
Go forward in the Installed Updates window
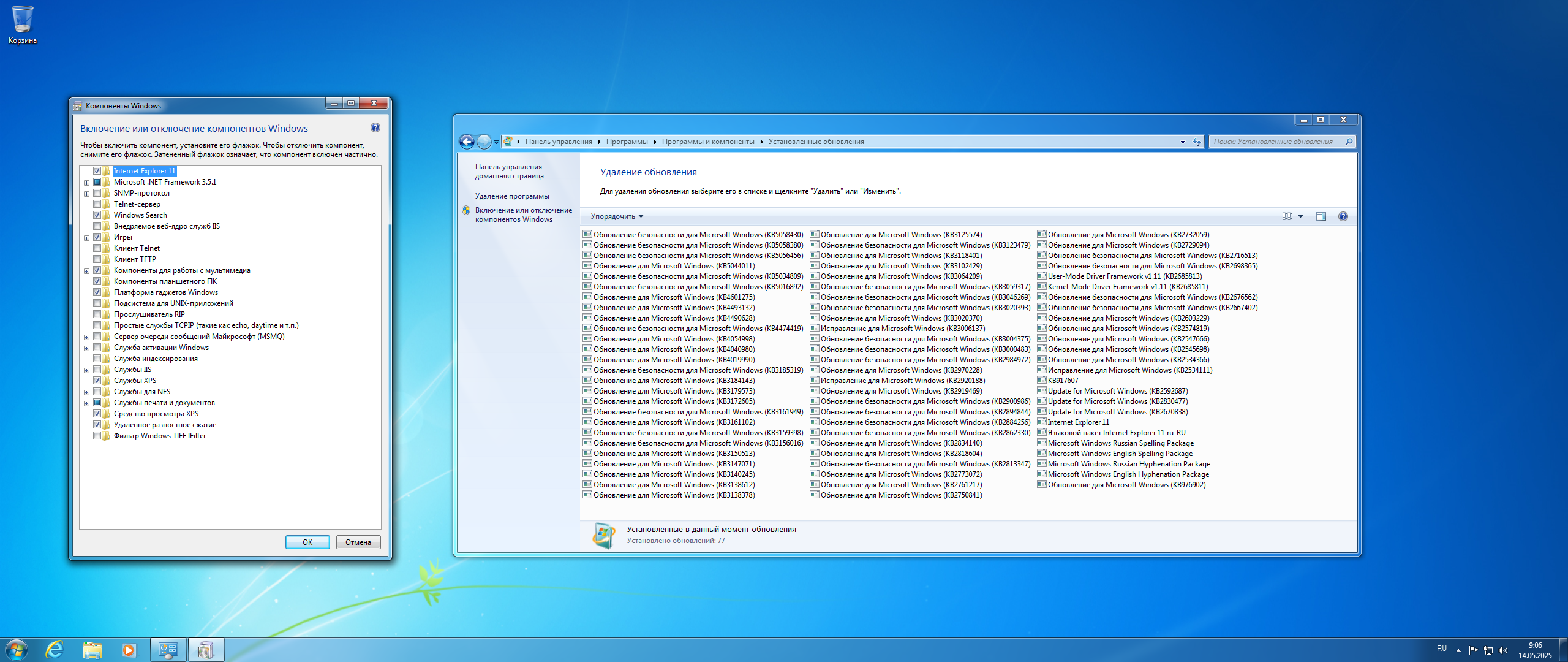point(484,142)
